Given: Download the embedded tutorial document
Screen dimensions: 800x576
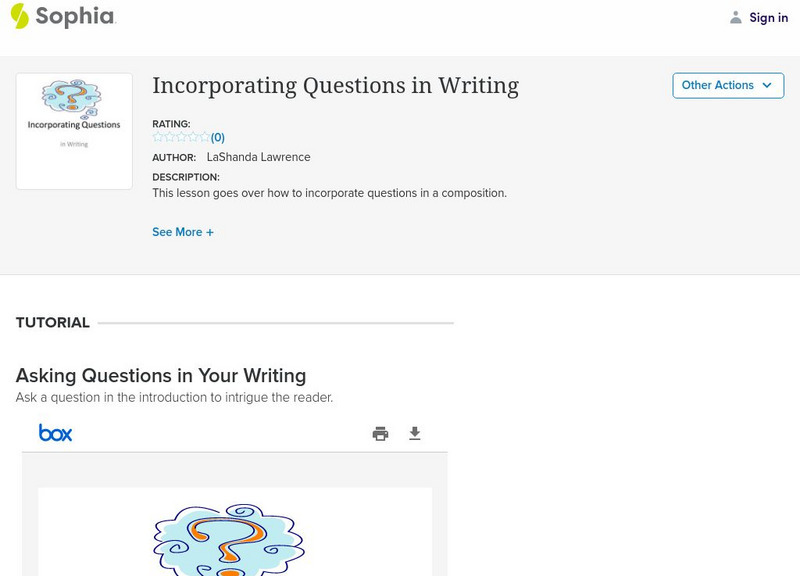Looking at the screenshot, I should [415, 433].
